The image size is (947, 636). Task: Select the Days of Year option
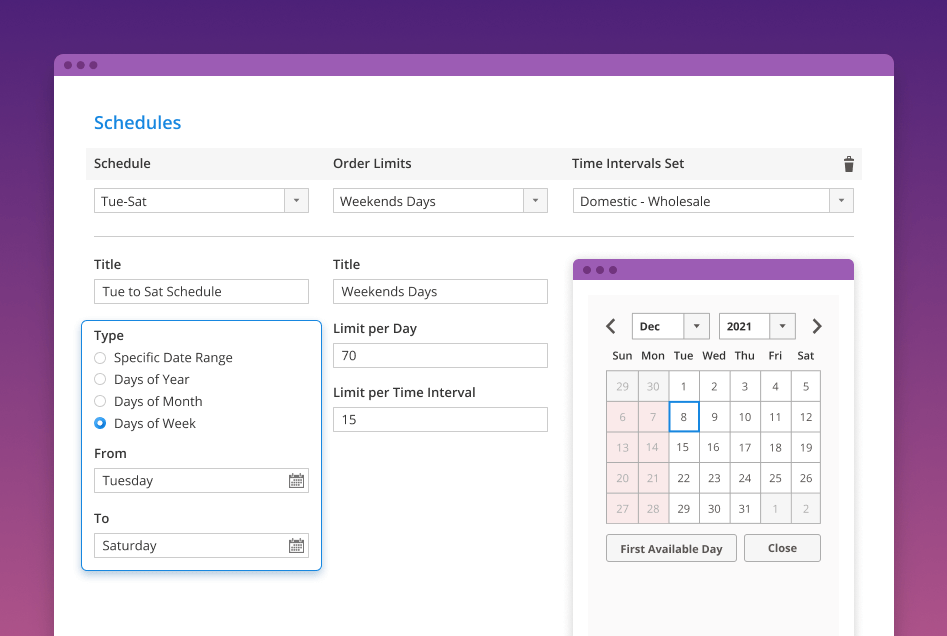coord(100,380)
